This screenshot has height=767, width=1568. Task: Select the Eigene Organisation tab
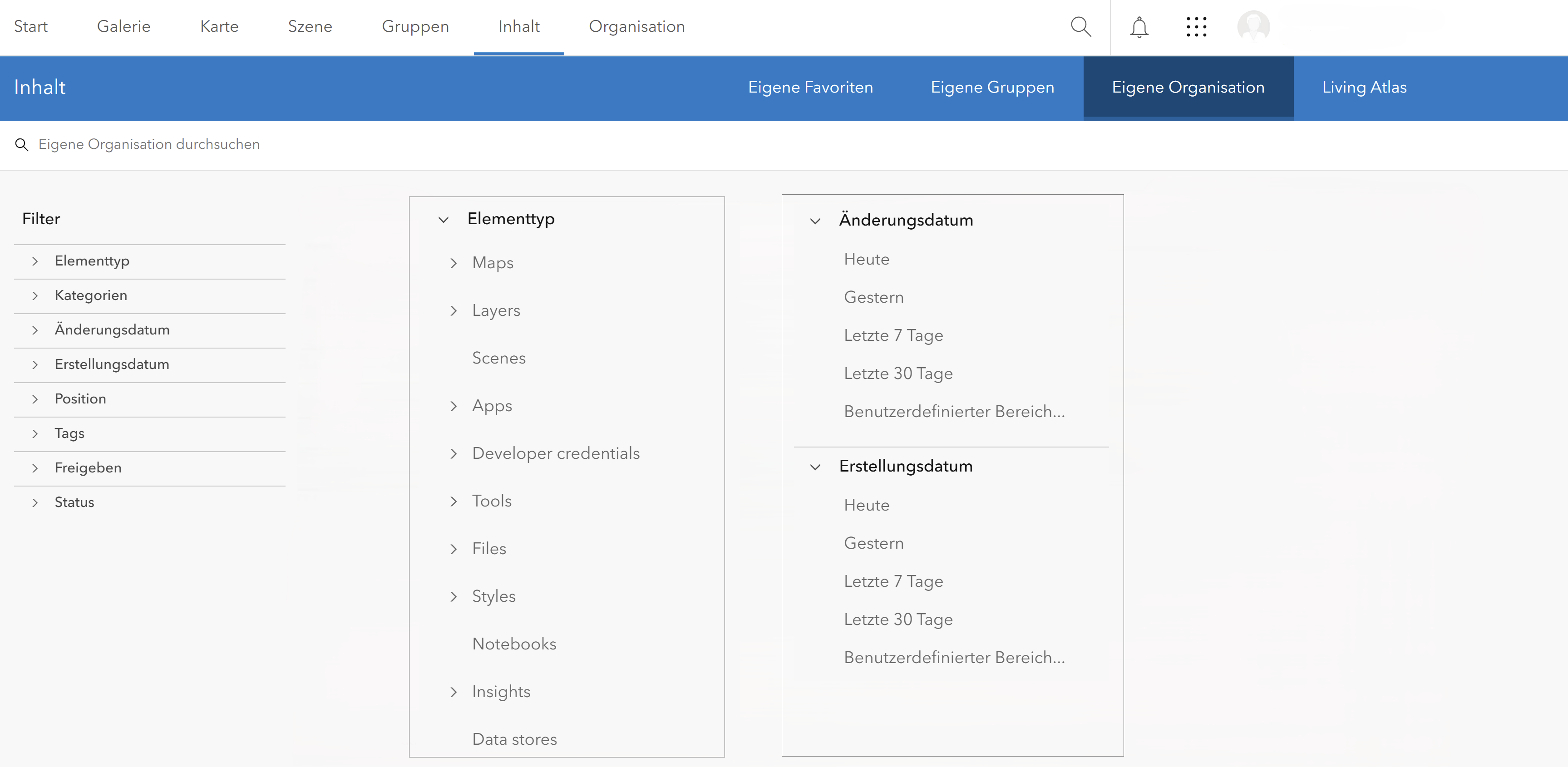point(1188,87)
